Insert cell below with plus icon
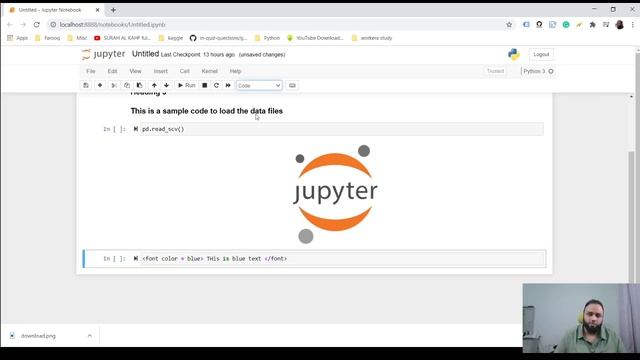Image resolution: width=640 pixels, height=360 pixels. pos(100,85)
